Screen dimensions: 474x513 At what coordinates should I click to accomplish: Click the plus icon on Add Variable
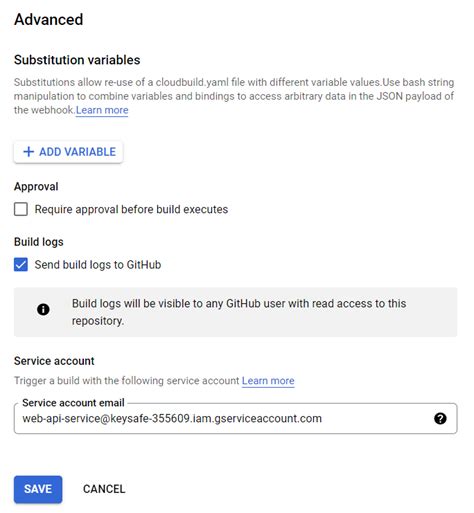click(29, 152)
